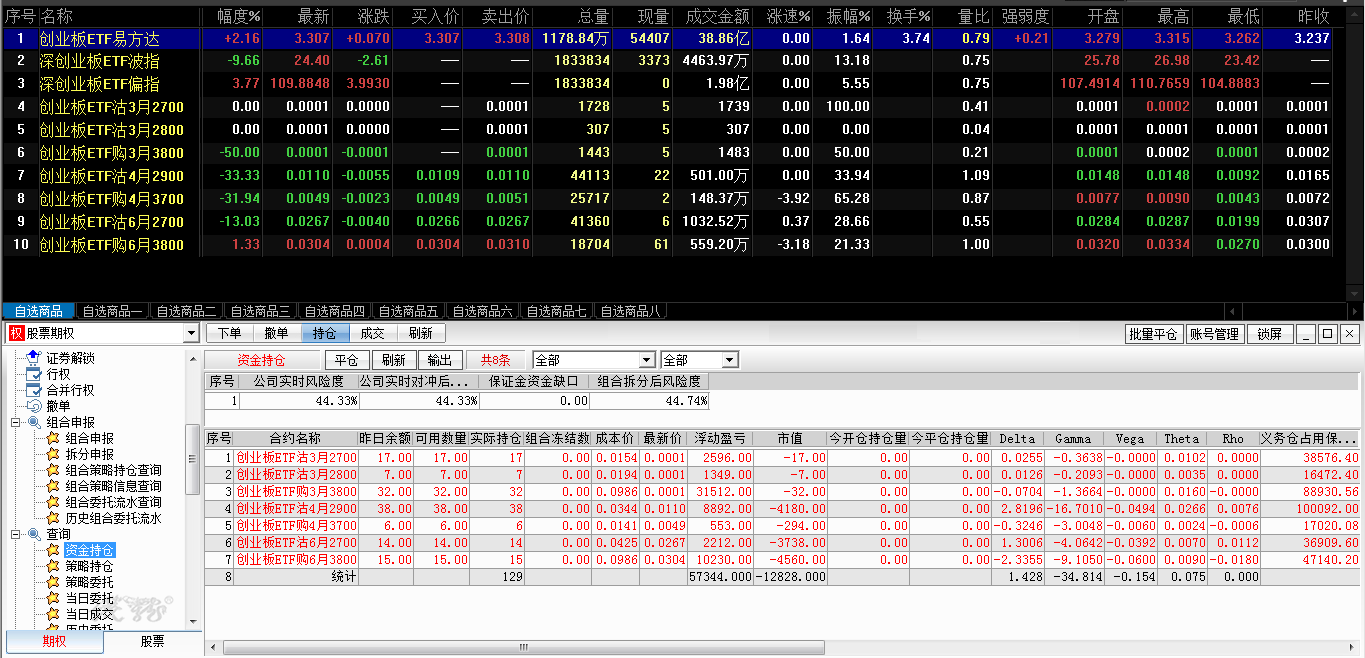This screenshot has height=658, width=1365.
Task: Switch to the 自选商品一 tab
Action: 112,311
